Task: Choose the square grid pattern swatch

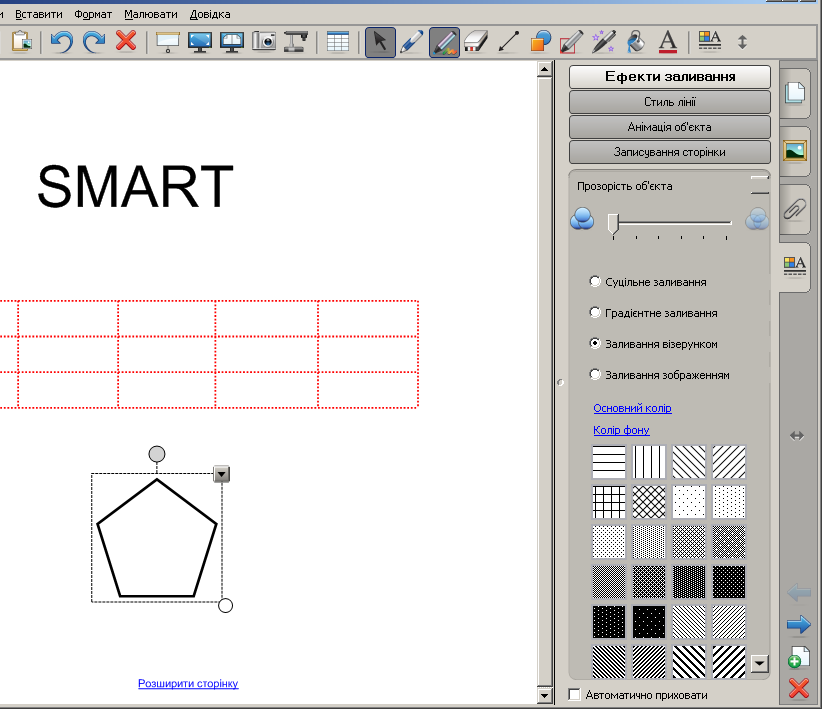Action: [609, 502]
